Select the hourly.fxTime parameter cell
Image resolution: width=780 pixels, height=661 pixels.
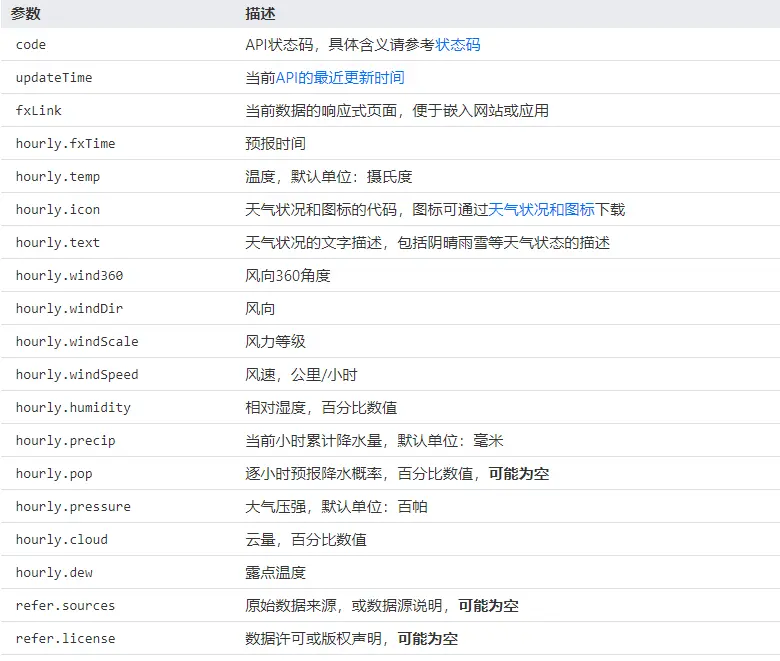(x=65, y=144)
